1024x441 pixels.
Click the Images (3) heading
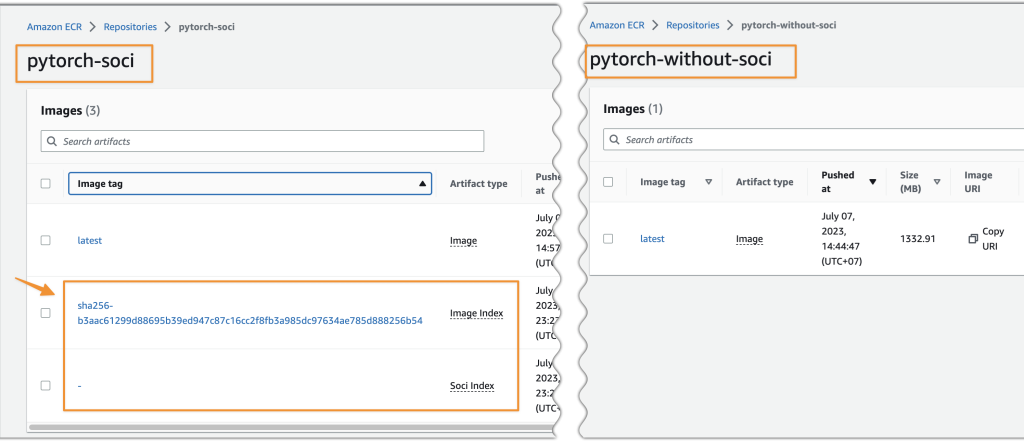70,110
